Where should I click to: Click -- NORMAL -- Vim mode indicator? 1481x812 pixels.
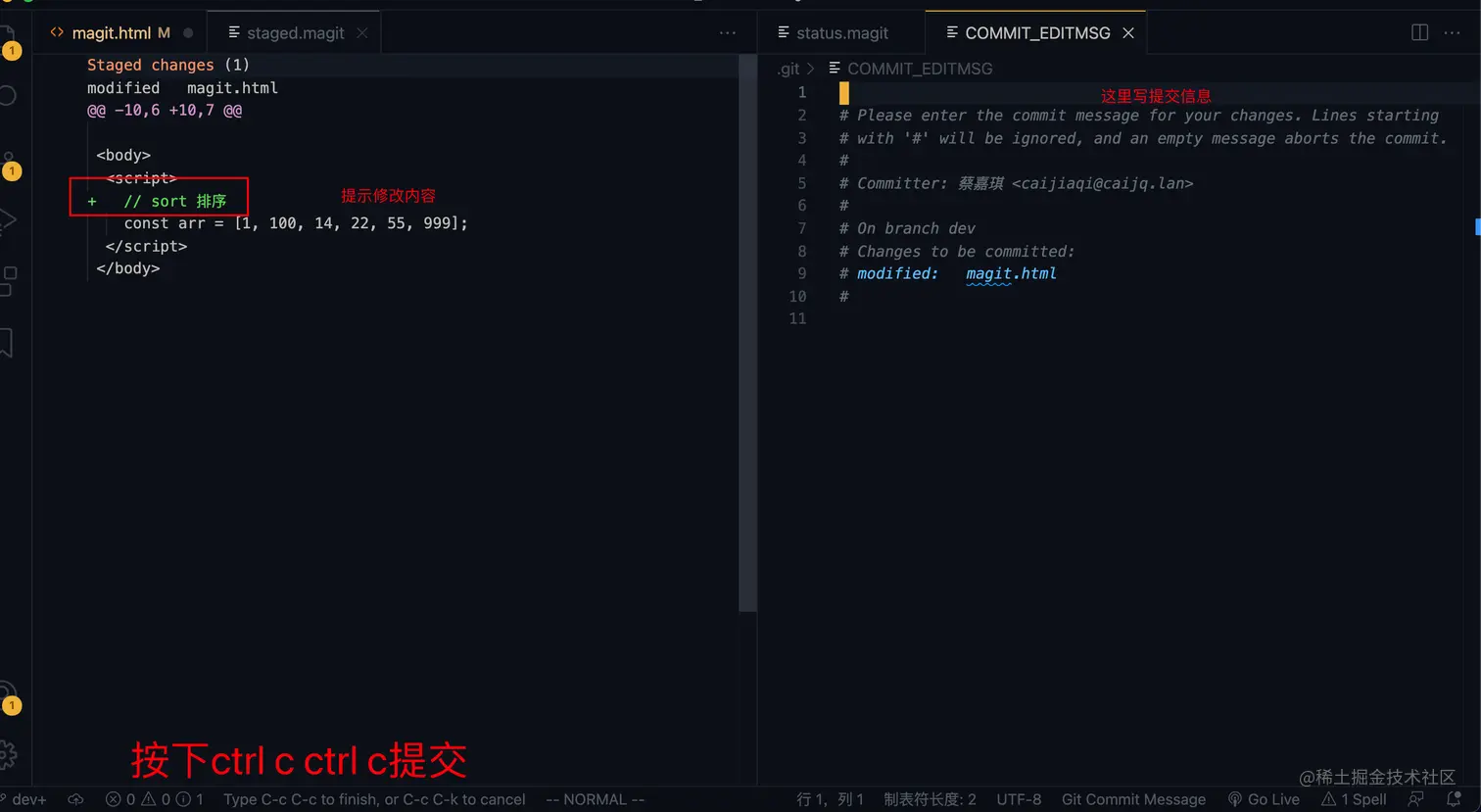click(595, 799)
